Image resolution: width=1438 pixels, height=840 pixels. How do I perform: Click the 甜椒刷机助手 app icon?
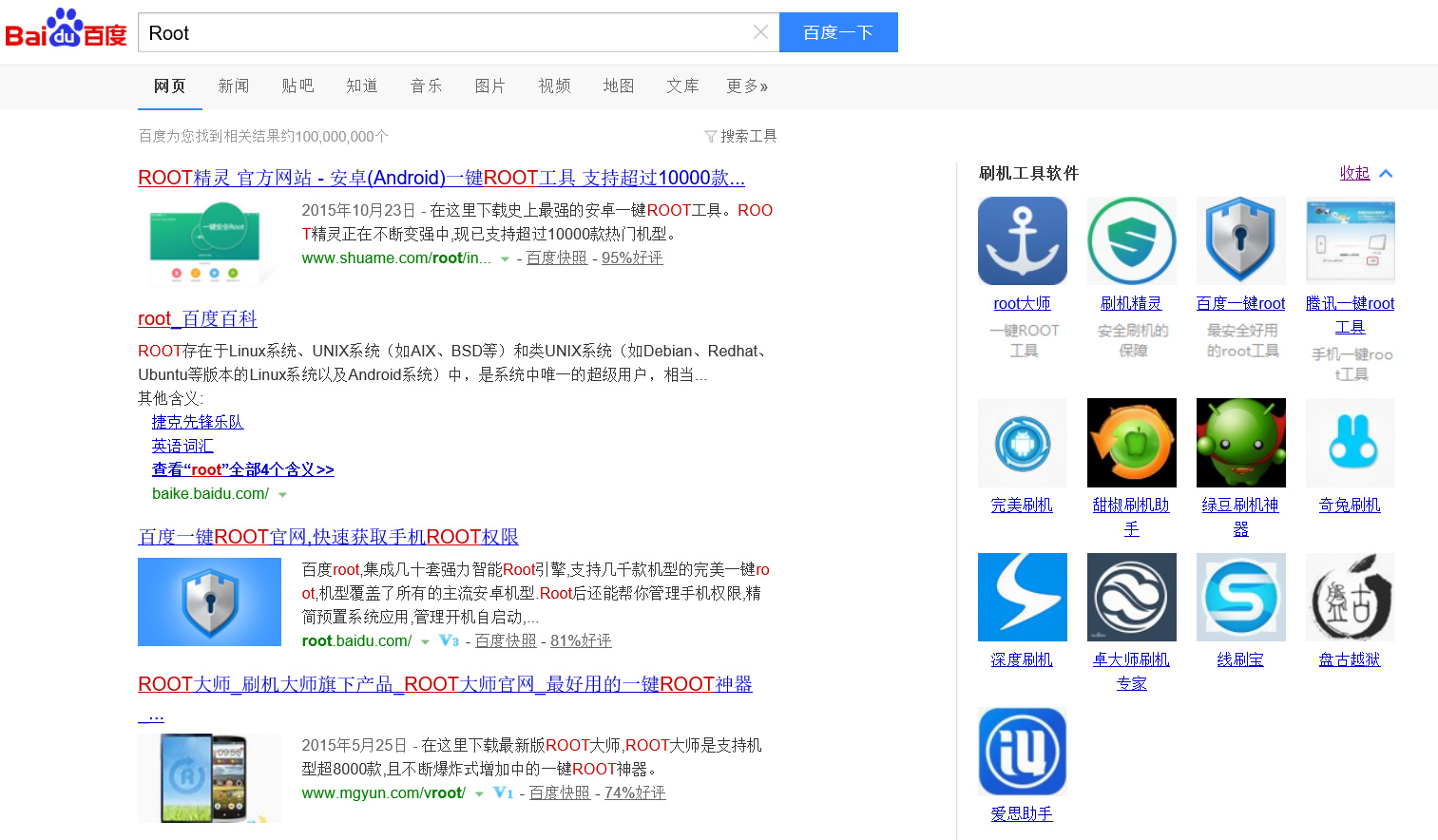click(1131, 443)
